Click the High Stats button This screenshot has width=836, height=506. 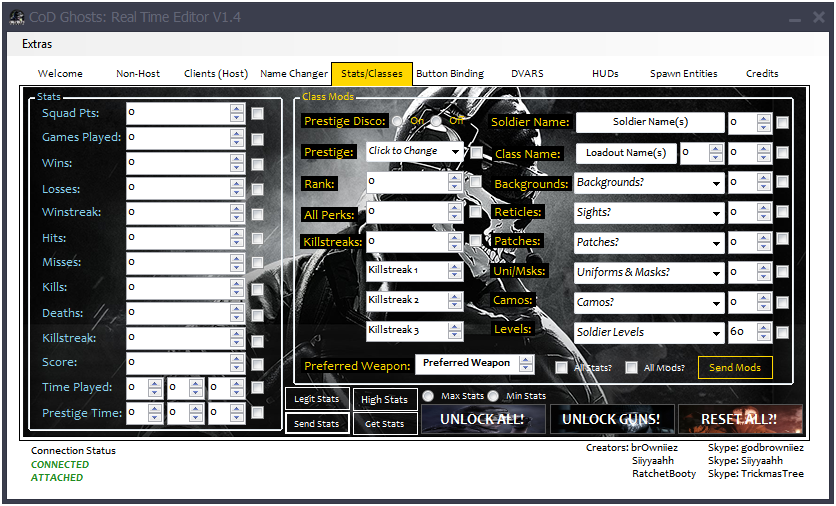coord(384,399)
